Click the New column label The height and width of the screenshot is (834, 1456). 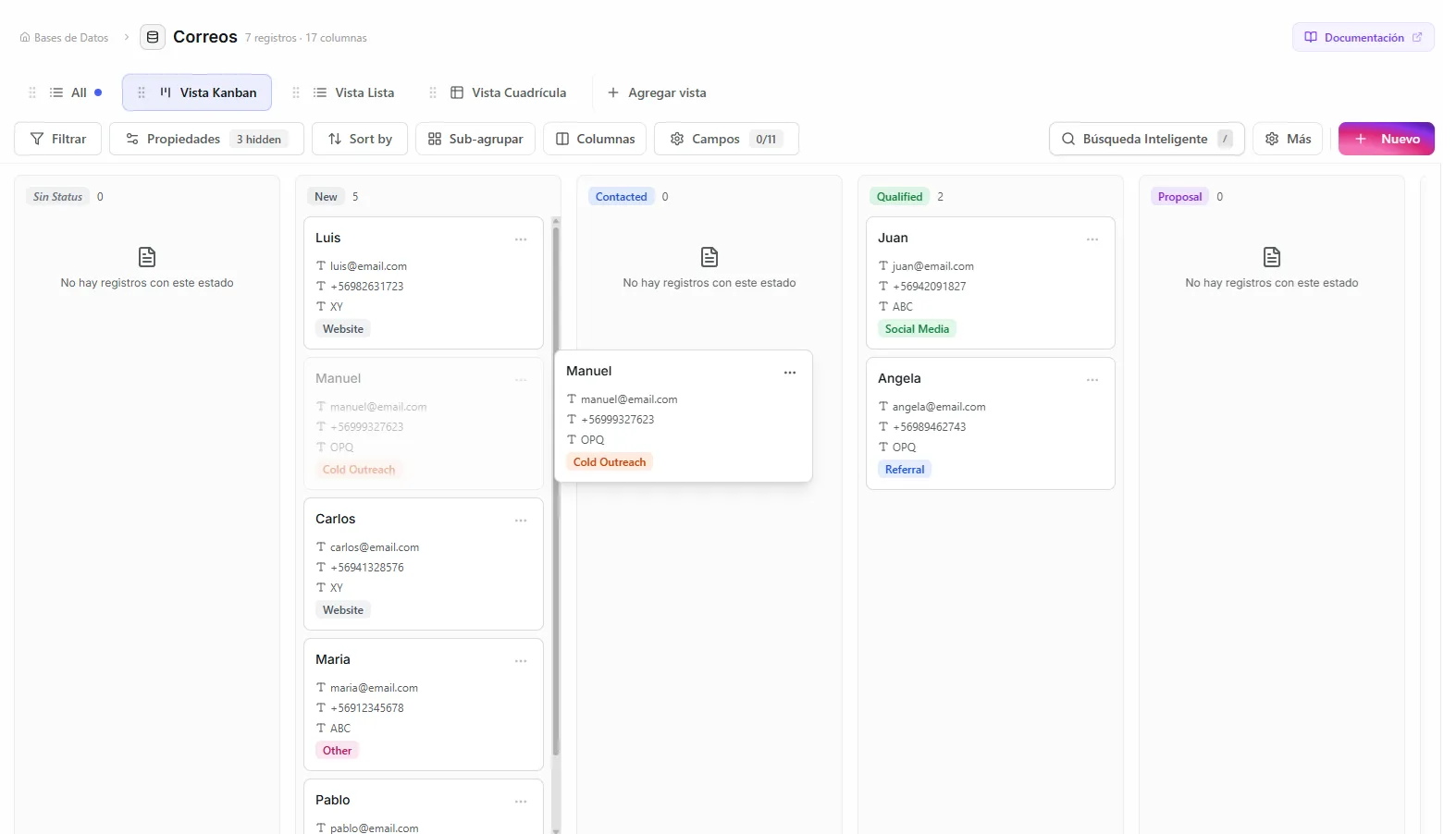(x=326, y=196)
